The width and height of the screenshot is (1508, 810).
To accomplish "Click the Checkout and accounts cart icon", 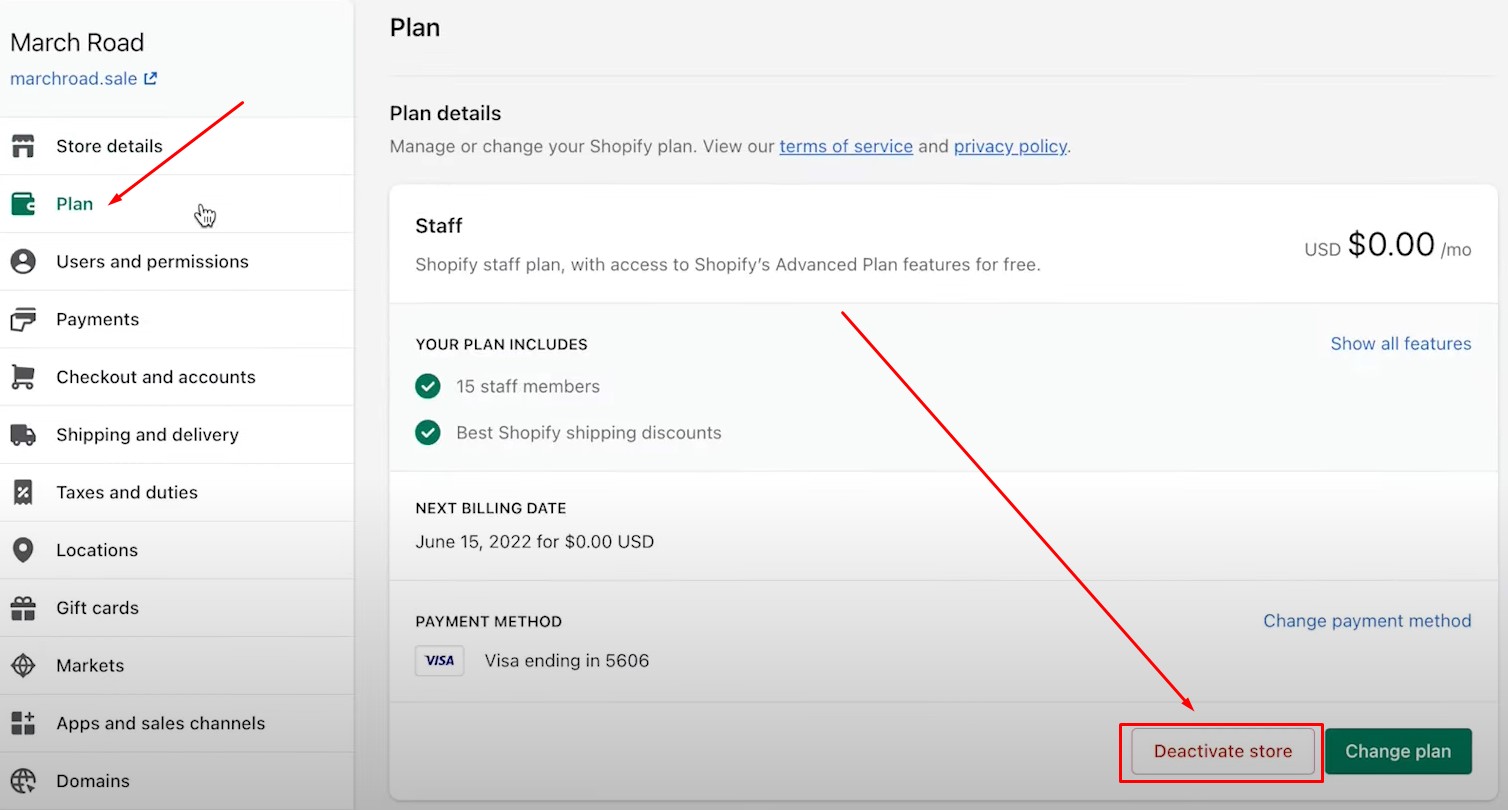I will pyautogui.click(x=23, y=377).
